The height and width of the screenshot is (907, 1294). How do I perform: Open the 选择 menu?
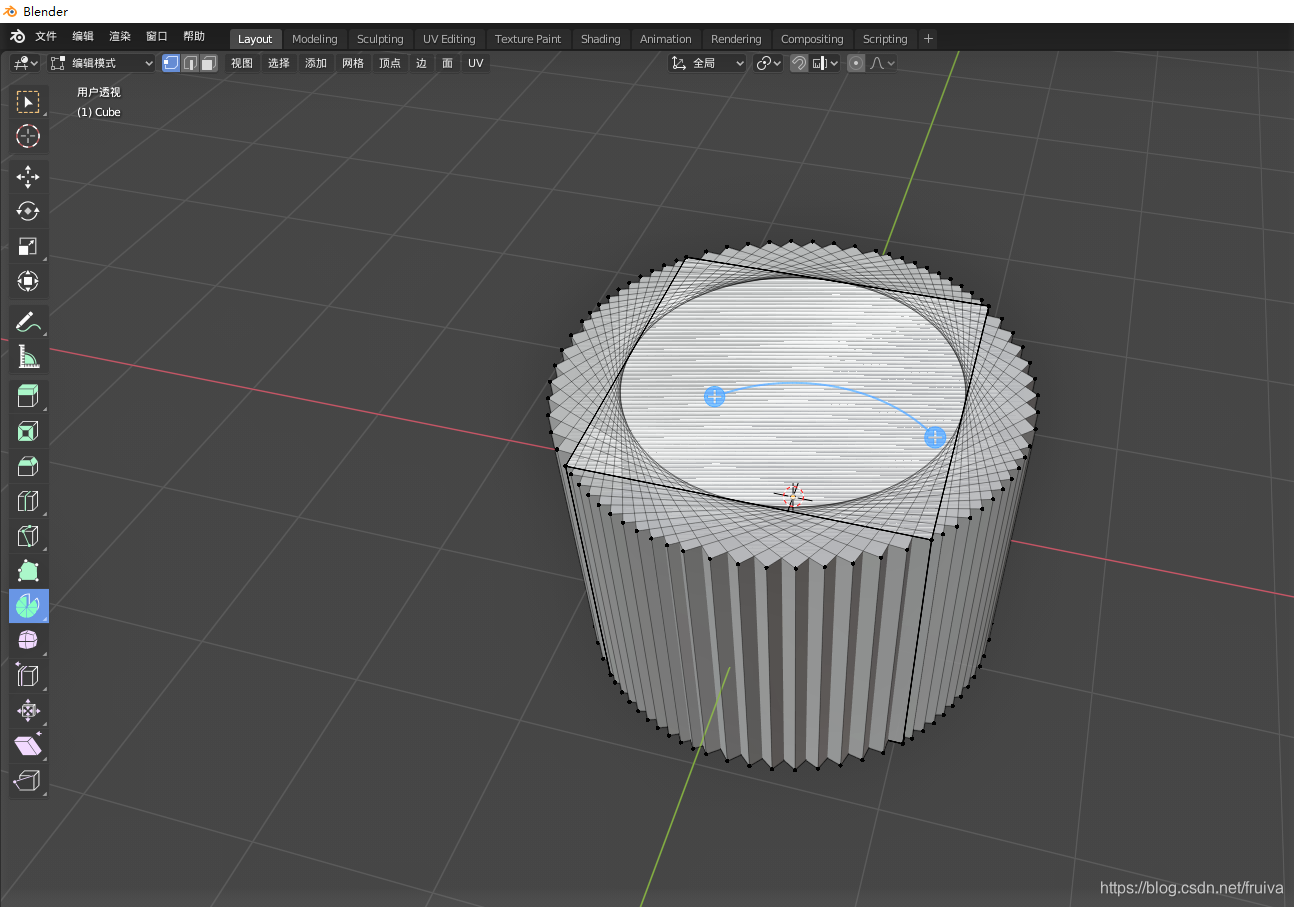click(279, 63)
